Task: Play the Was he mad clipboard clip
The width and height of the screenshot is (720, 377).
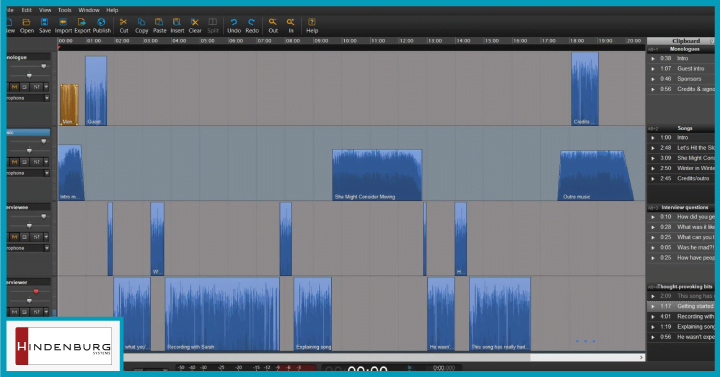Action: [x=653, y=248]
